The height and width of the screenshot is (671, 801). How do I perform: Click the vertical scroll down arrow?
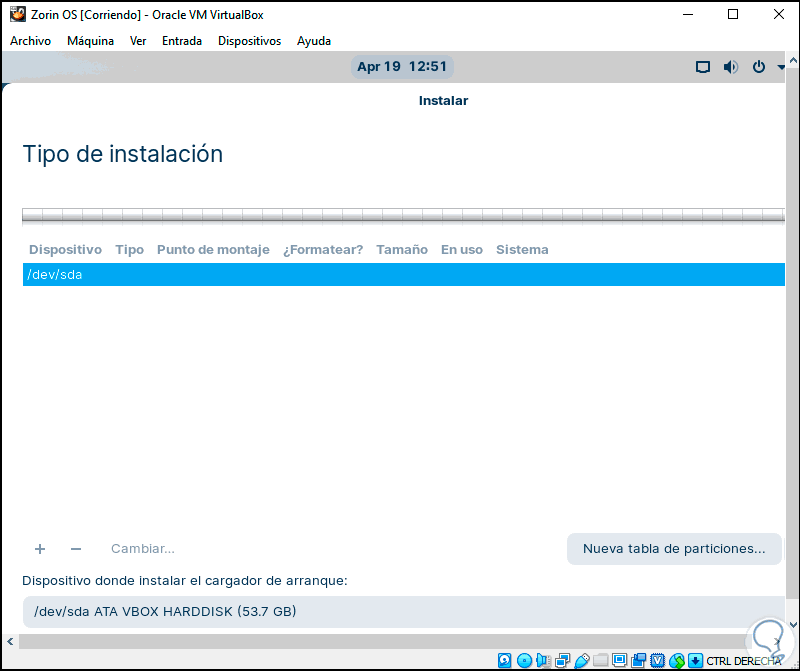pos(793,624)
